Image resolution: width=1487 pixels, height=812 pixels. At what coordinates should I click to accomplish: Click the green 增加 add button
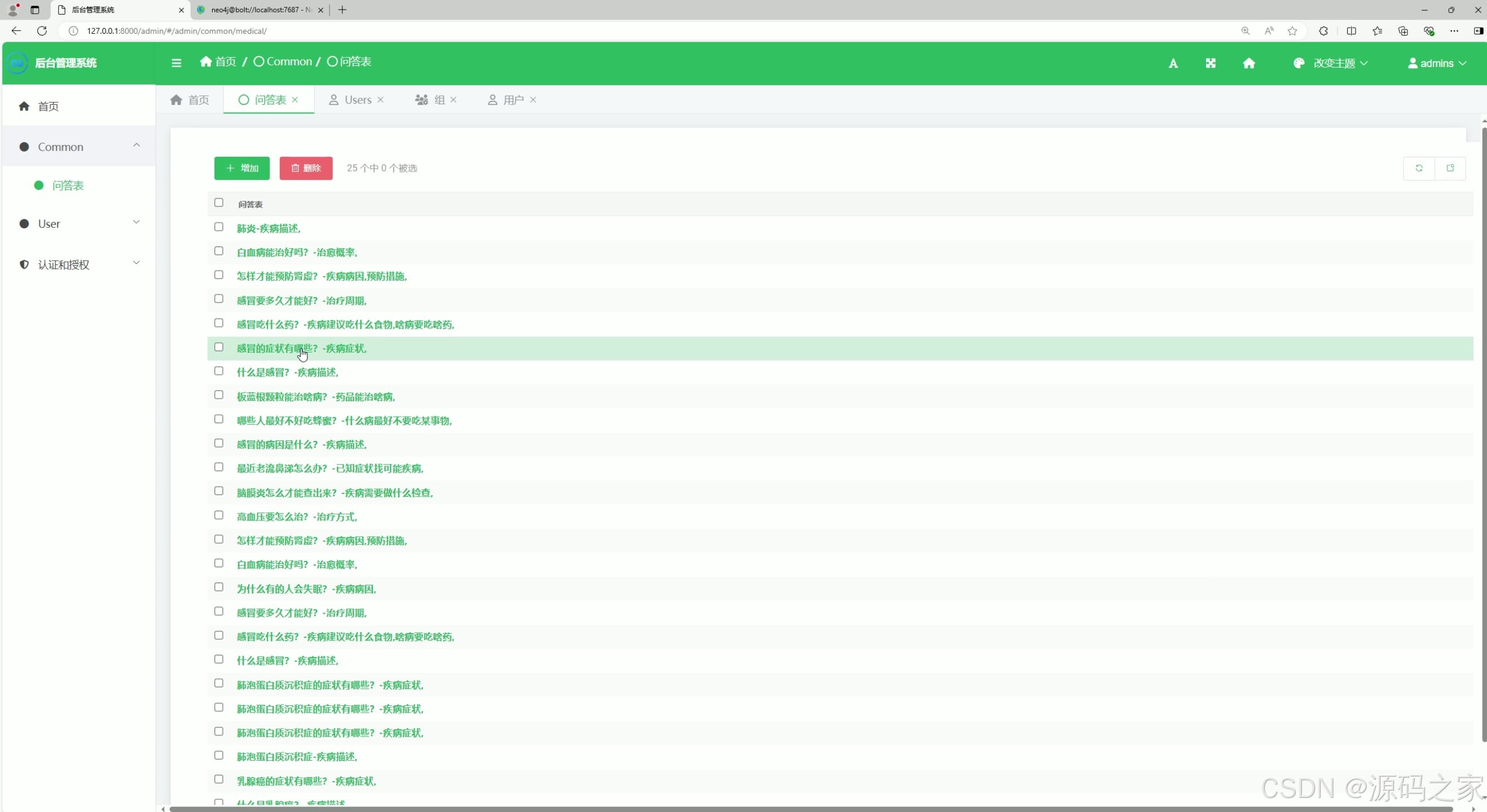241,168
